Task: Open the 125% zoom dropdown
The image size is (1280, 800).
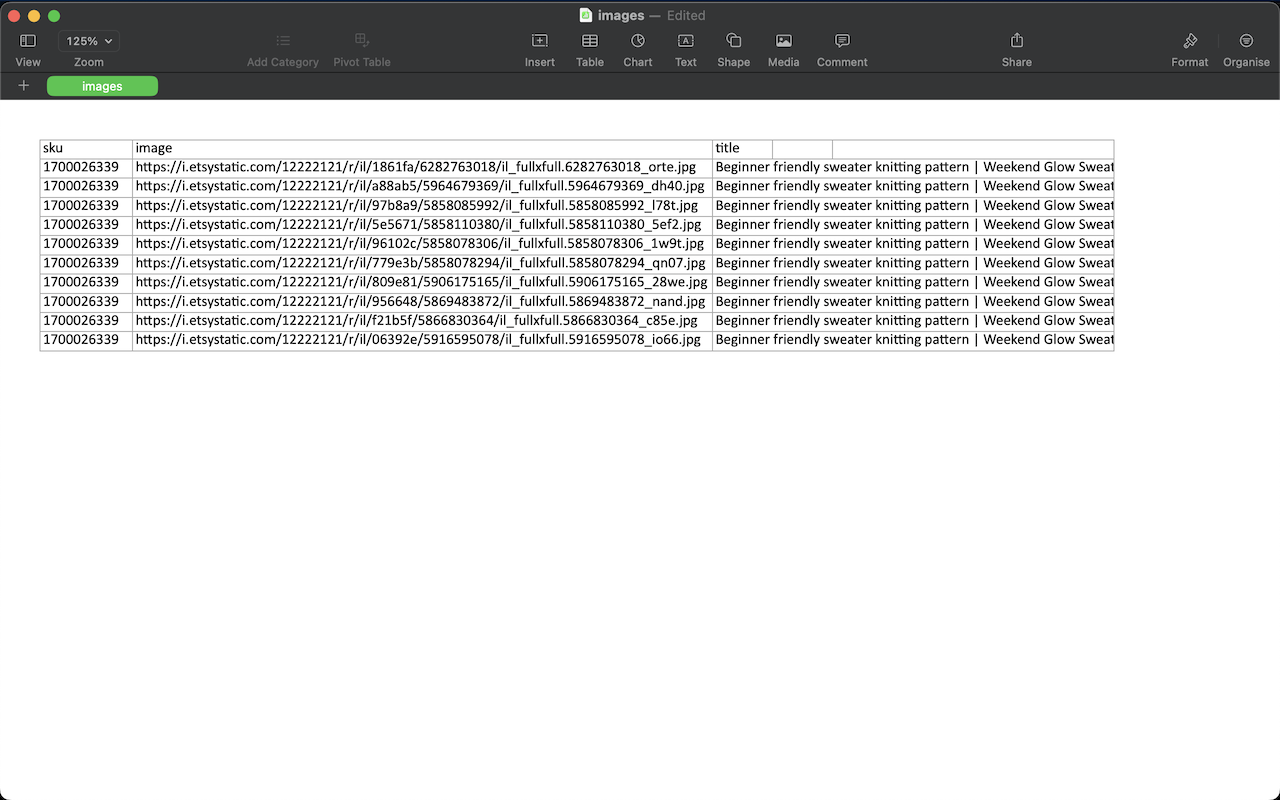Action: [89, 41]
